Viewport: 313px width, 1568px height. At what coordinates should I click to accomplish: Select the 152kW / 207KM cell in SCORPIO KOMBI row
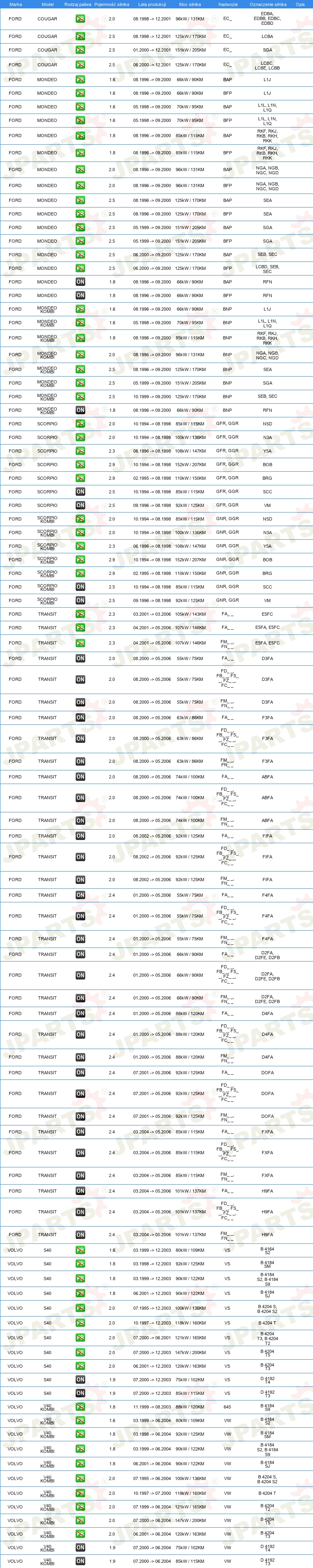tap(191, 559)
